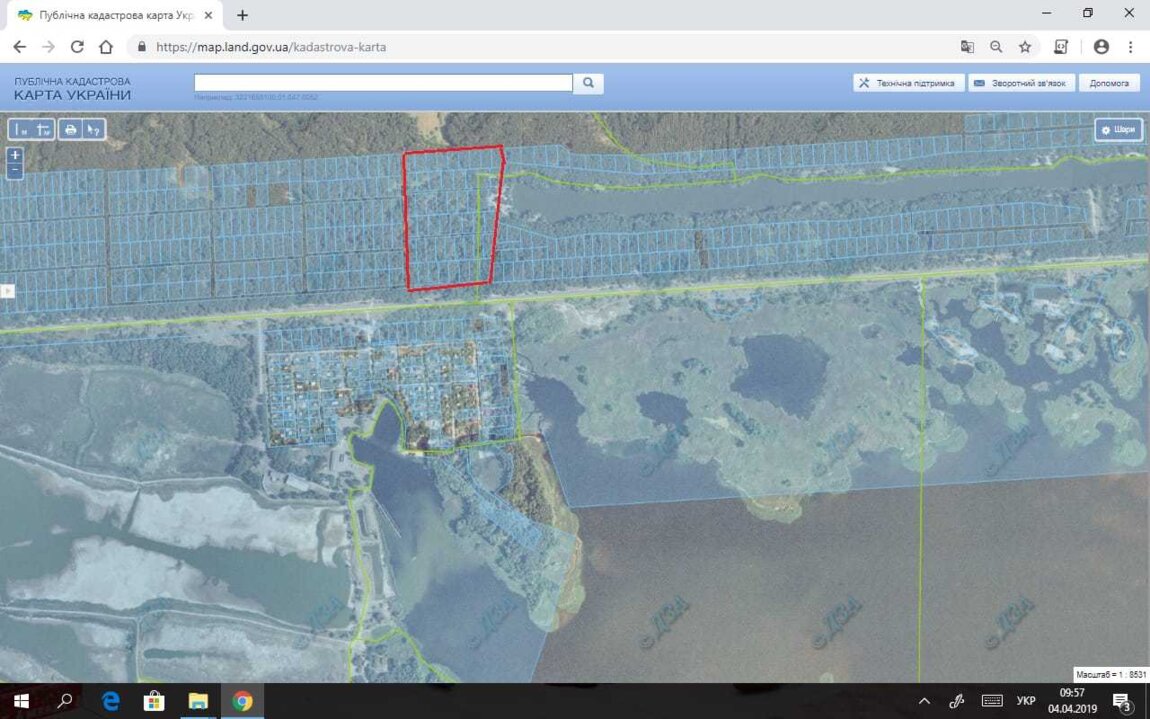Zoom in on the map

pos(15,156)
